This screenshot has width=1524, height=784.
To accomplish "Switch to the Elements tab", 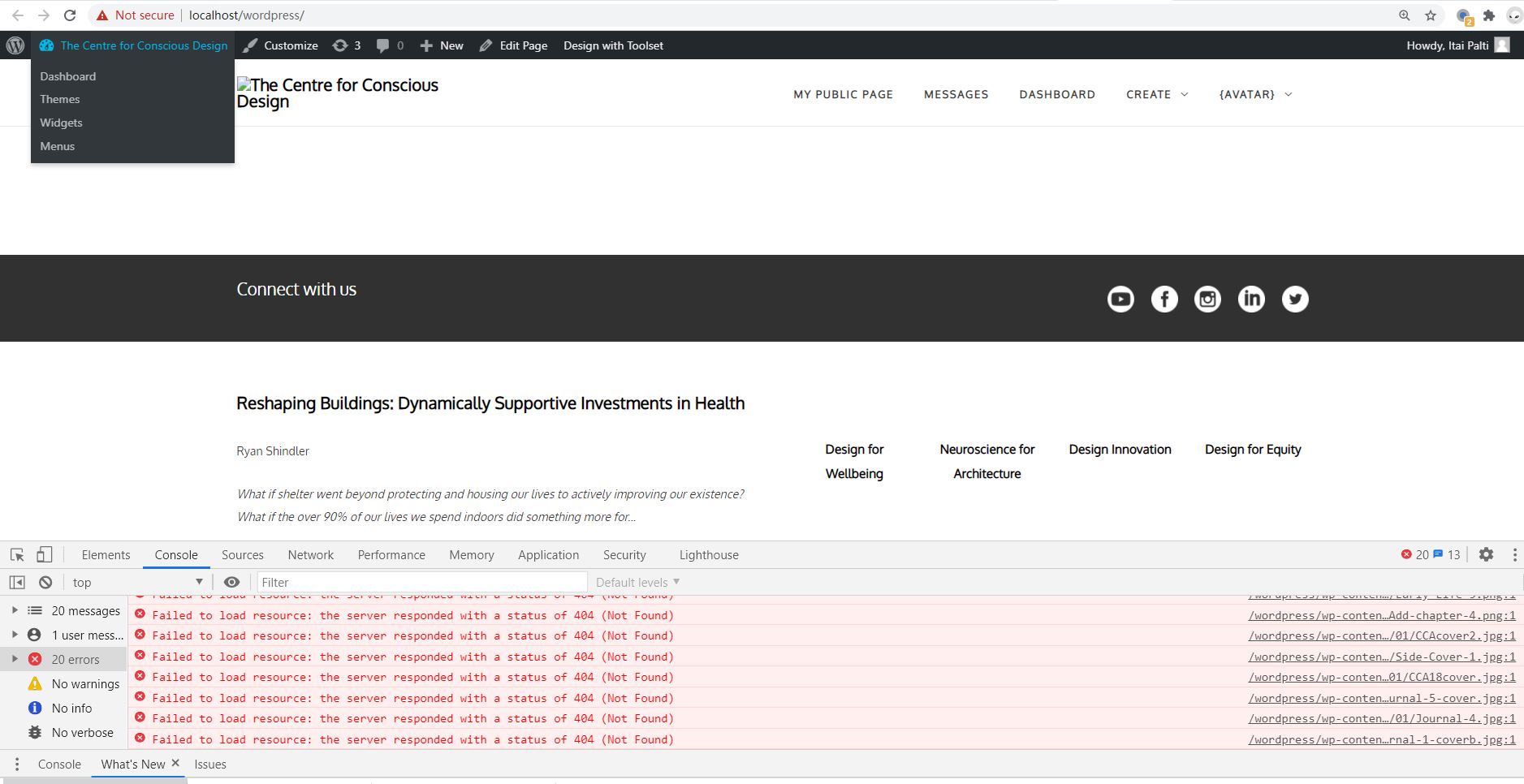I will [x=106, y=555].
